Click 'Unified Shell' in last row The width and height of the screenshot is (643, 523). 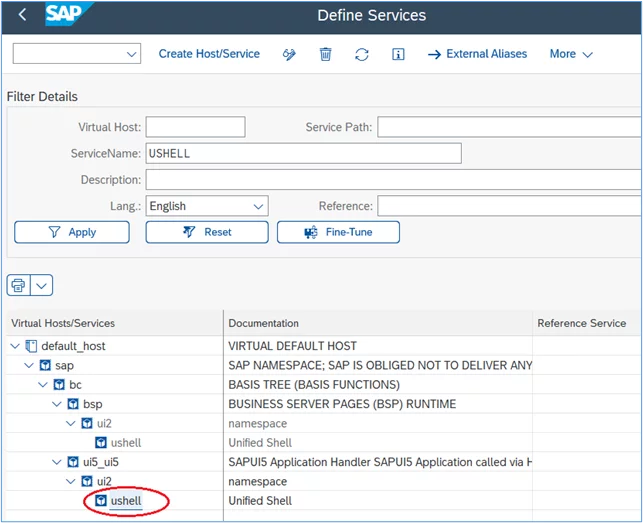tap(260, 501)
